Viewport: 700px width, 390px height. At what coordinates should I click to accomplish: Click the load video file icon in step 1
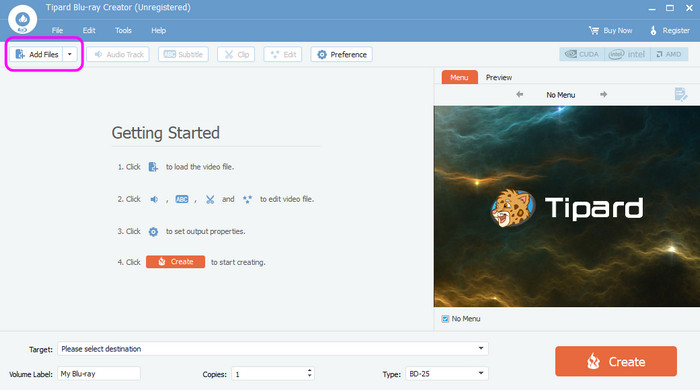click(153, 167)
